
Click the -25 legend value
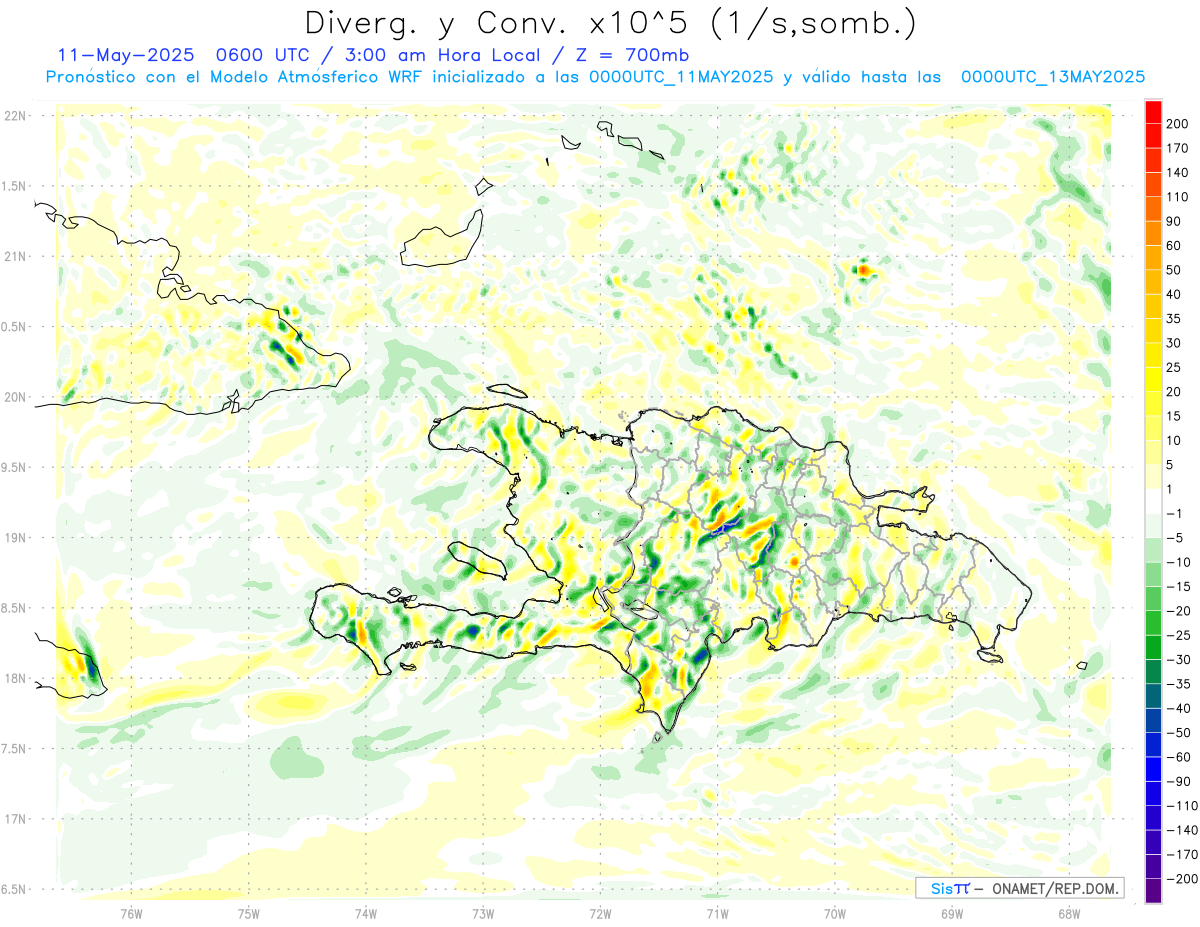(1179, 635)
